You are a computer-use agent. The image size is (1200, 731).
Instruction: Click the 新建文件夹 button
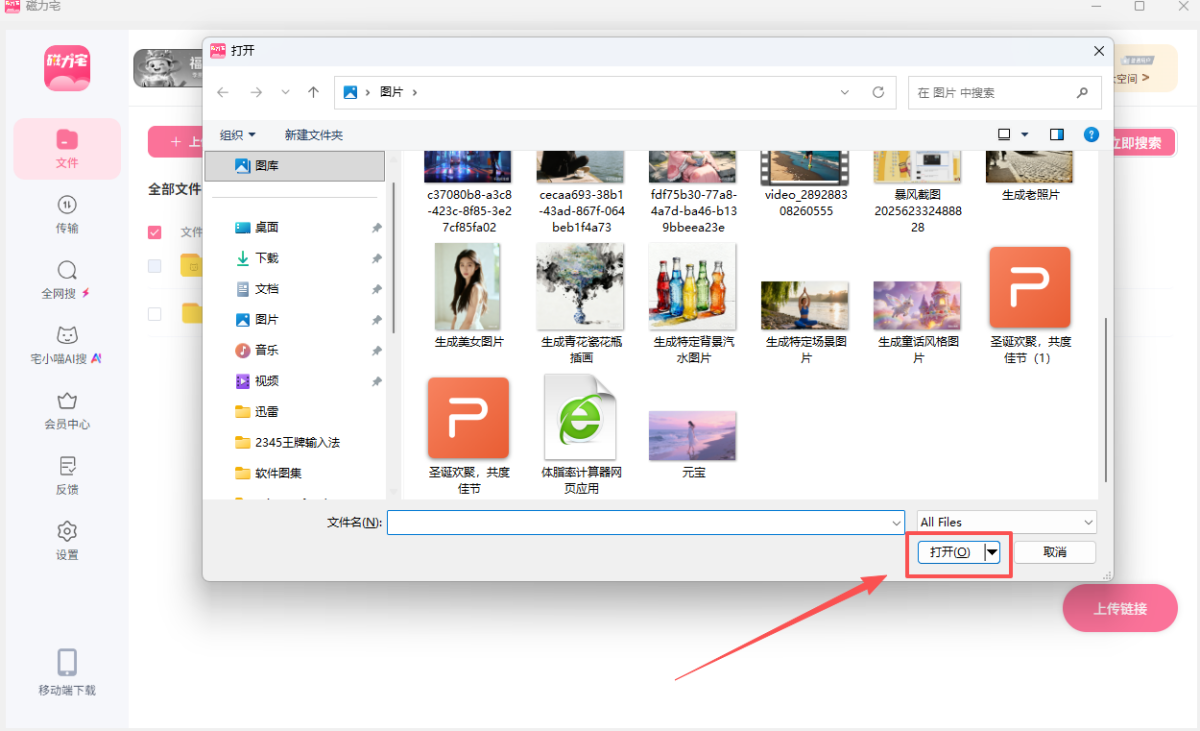(x=314, y=135)
